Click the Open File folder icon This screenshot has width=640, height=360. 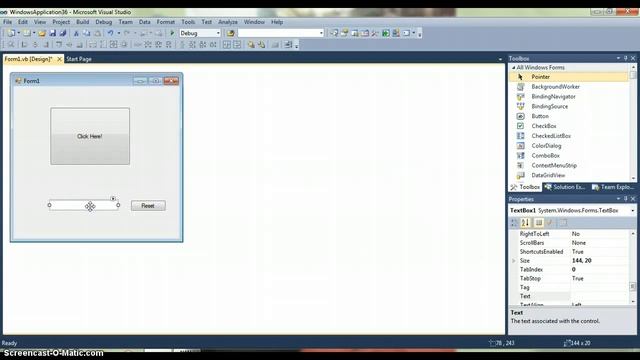(42, 33)
